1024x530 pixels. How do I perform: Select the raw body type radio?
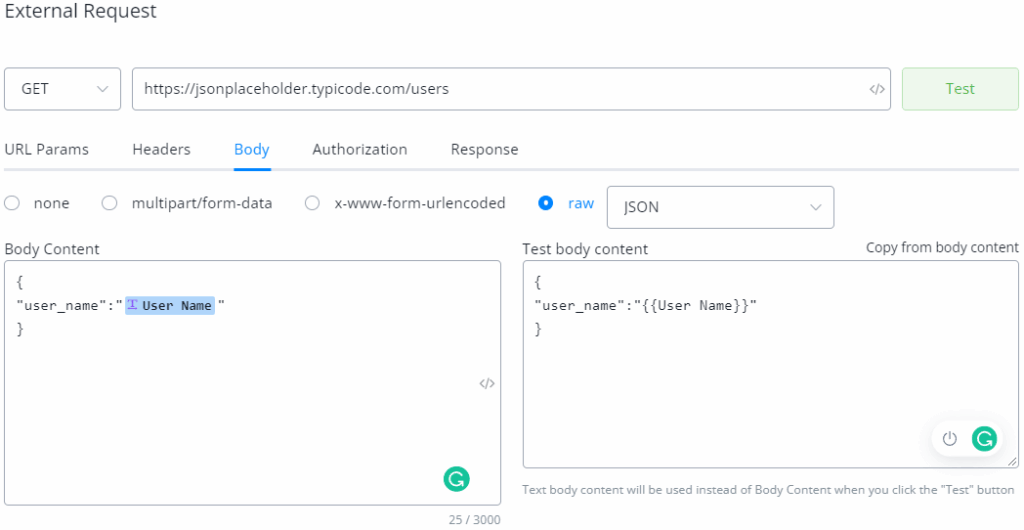click(x=546, y=203)
